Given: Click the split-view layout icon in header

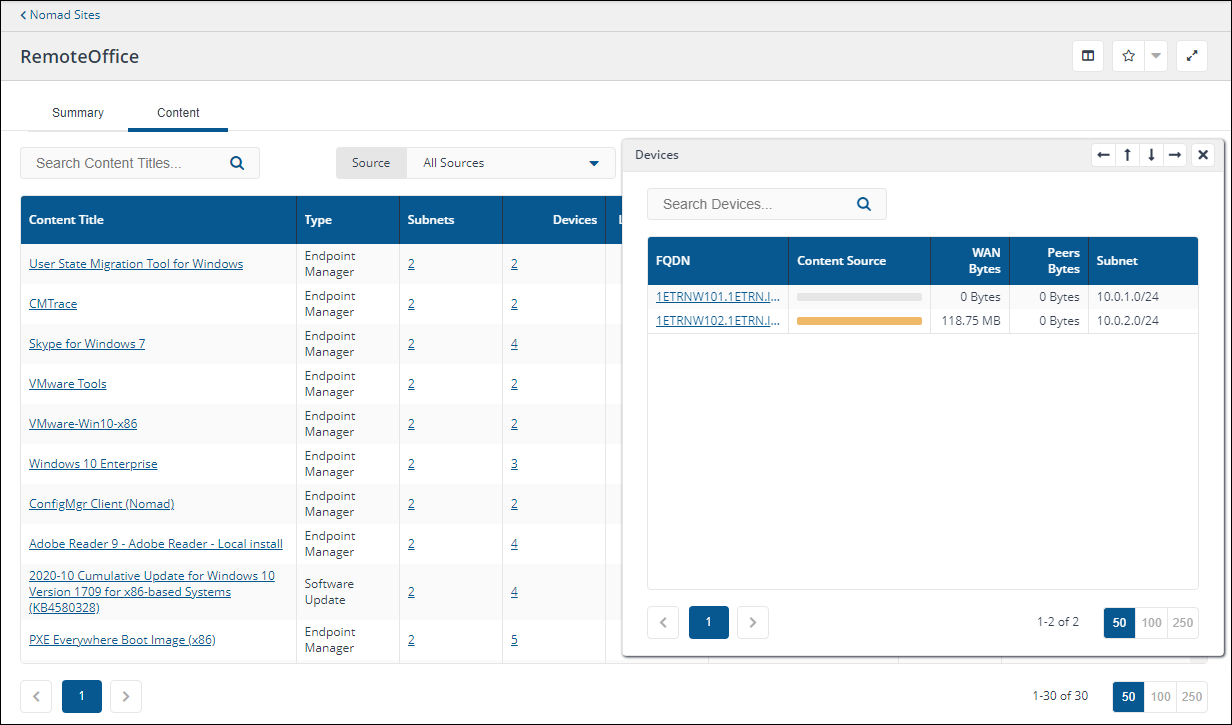Looking at the screenshot, I should 1088,56.
